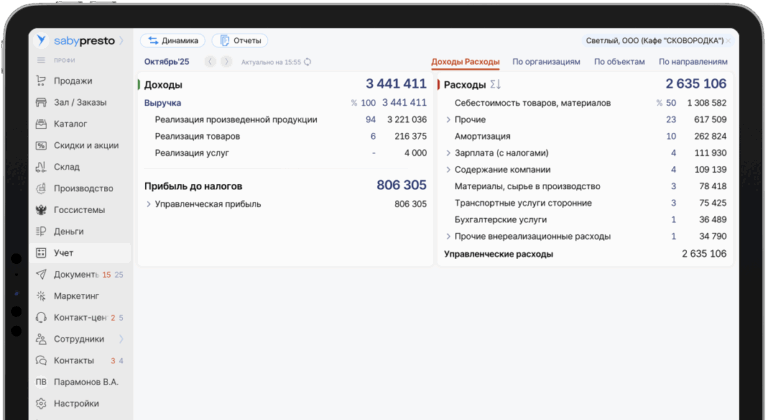768x420 pixels.
Task: Go to previous month arrow
Action: pos(210,62)
